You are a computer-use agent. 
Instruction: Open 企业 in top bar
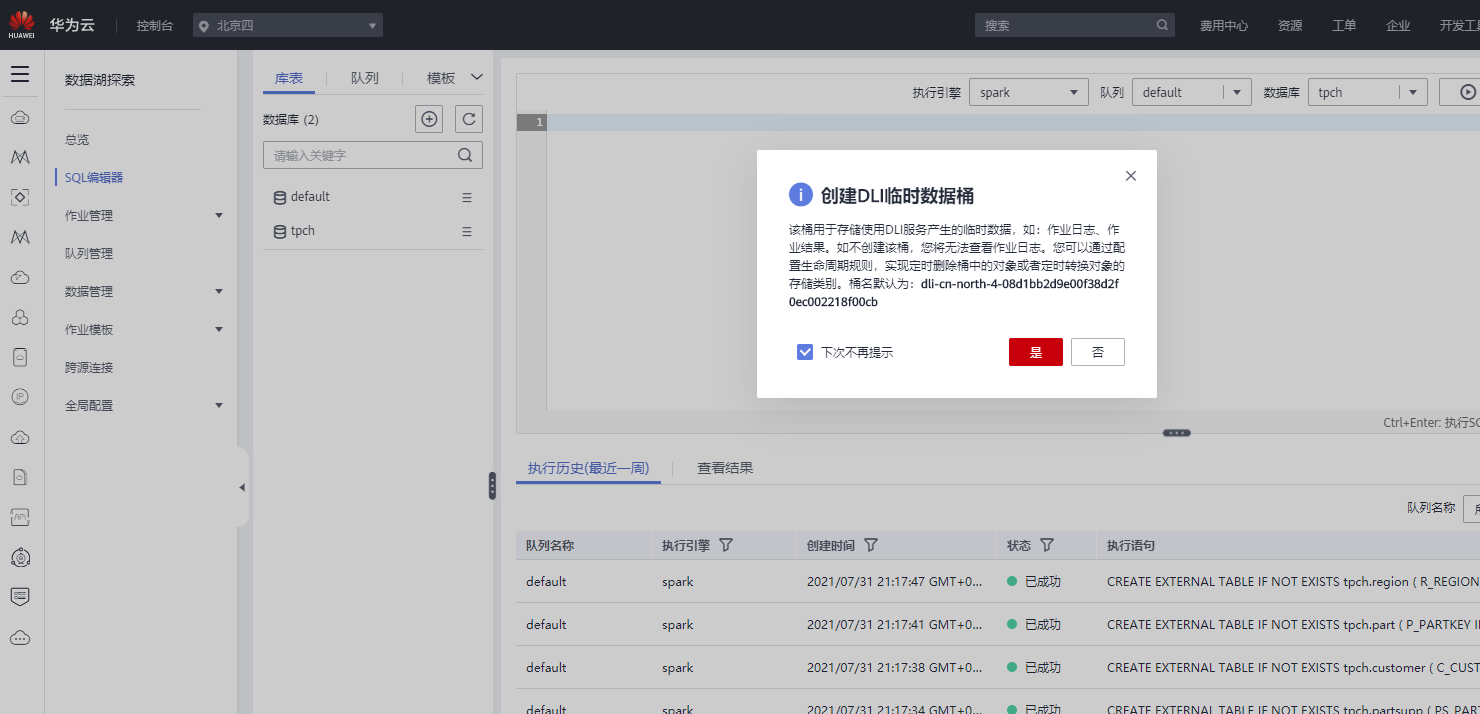1398,26
